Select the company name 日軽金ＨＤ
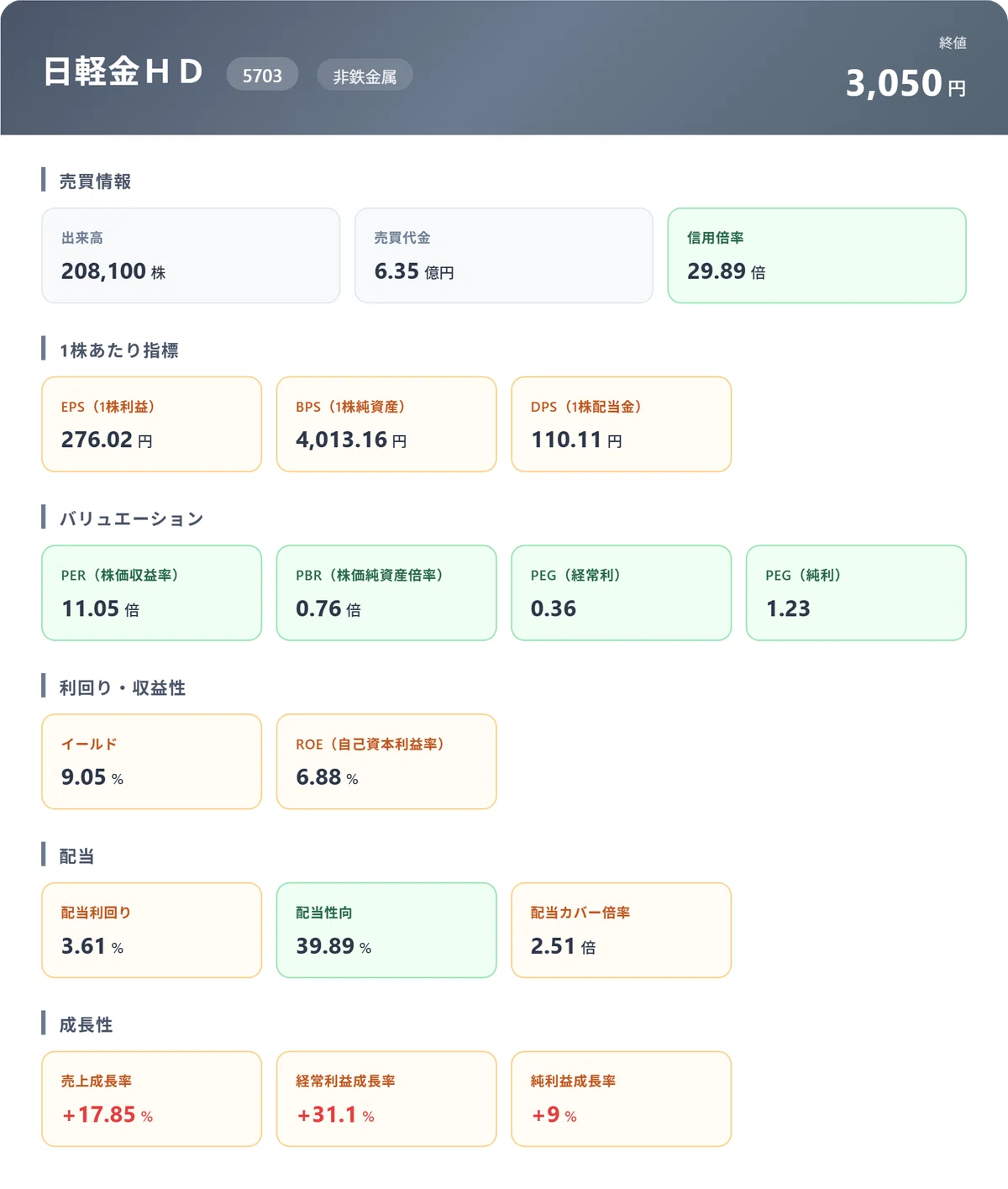The image size is (1008, 1189). click(x=123, y=71)
